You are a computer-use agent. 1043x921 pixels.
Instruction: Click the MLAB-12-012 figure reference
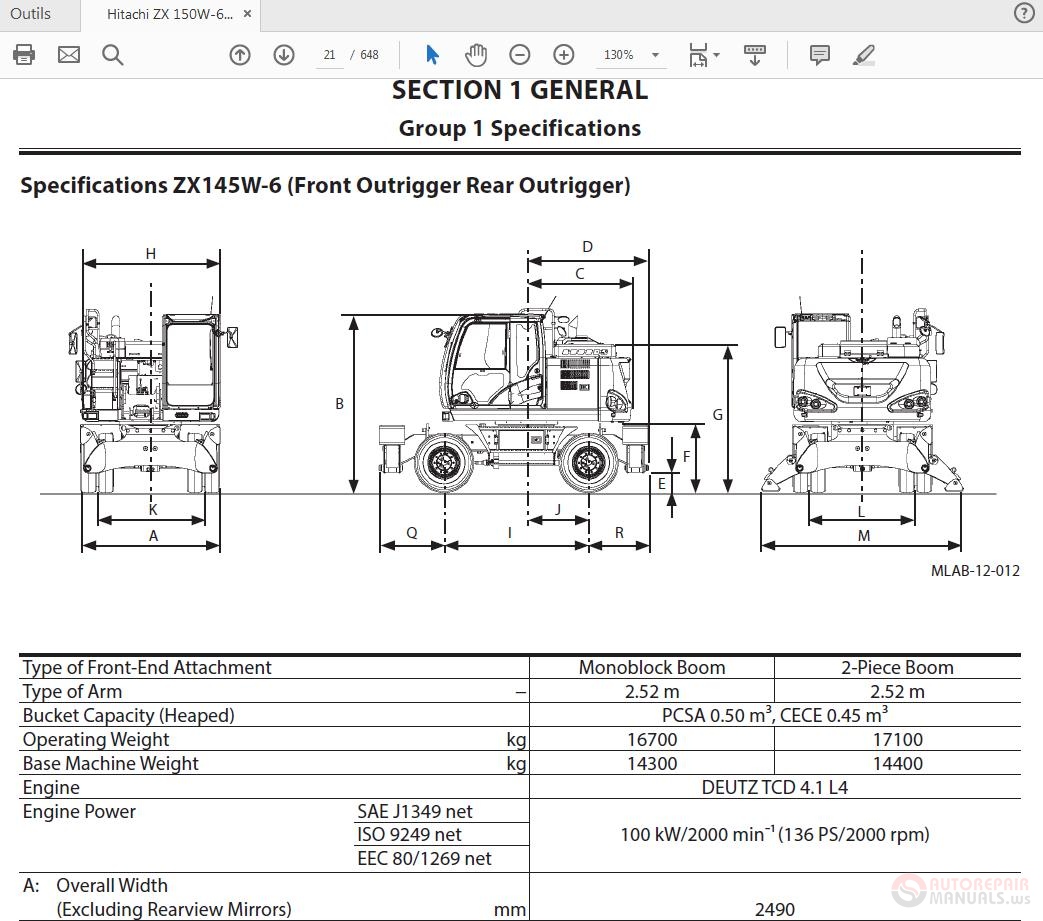click(974, 571)
